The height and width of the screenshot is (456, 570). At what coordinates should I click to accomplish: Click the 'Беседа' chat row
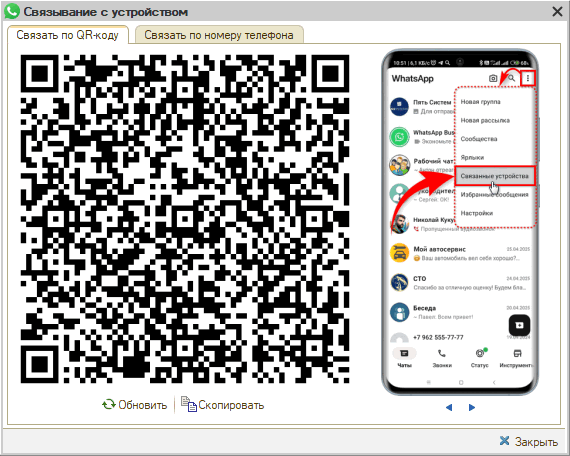[x=460, y=312]
